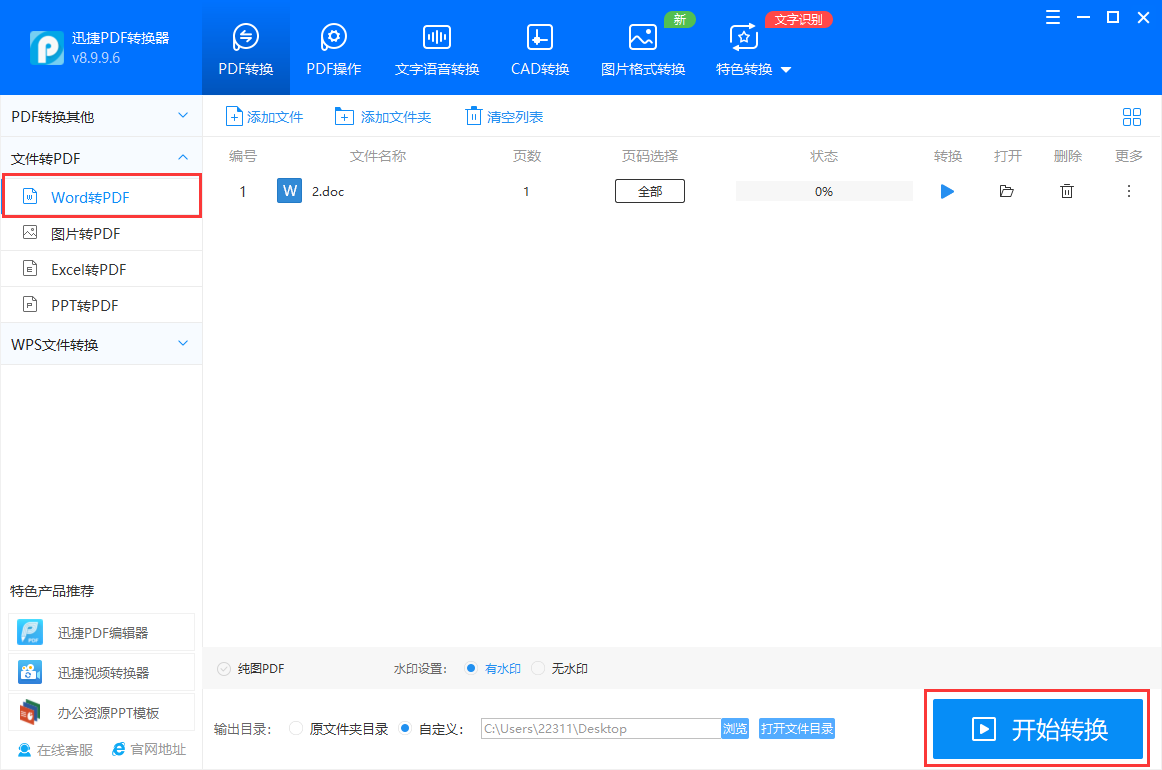The height and width of the screenshot is (770, 1162).
Task: Click 浏览 to choose output folder
Action: 735,728
